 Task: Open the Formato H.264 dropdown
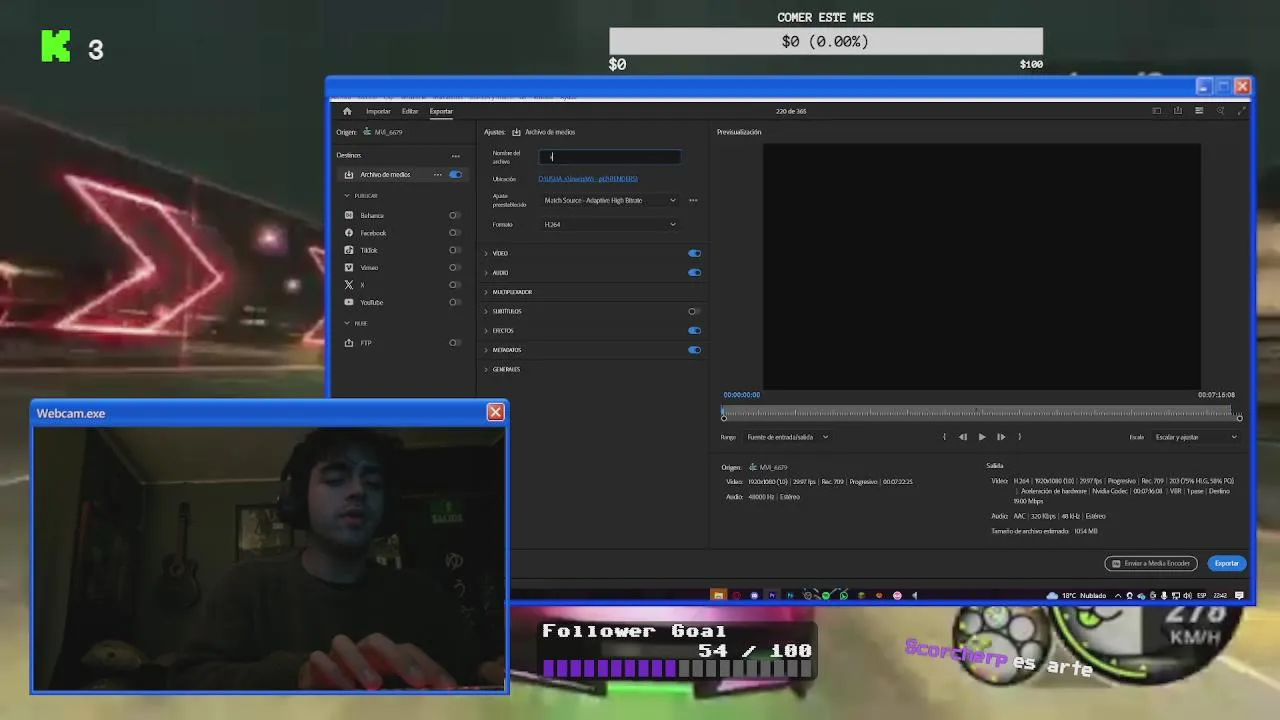tap(610, 224)
